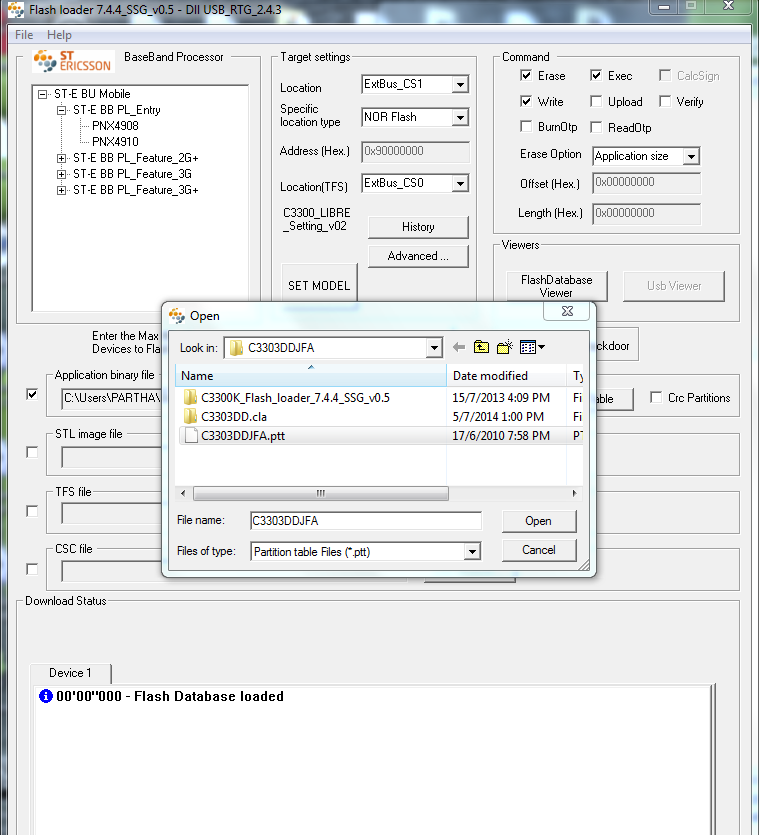The width and height of the screenshot is (759, 835).
Task: Open the Location dropdown ExtBus_CS1
Action: point(460,84)
